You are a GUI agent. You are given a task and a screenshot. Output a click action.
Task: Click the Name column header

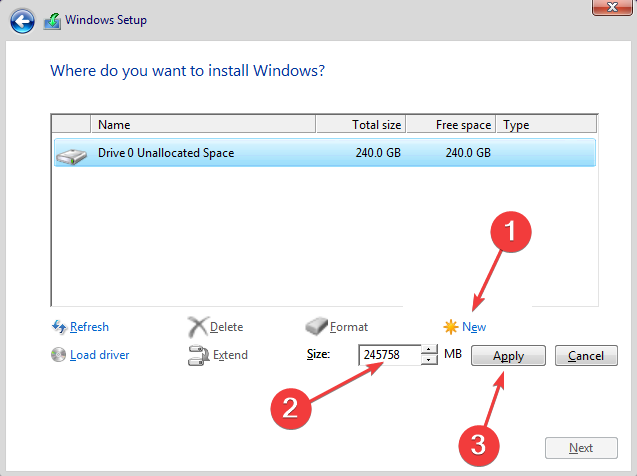tap(203, 124)
